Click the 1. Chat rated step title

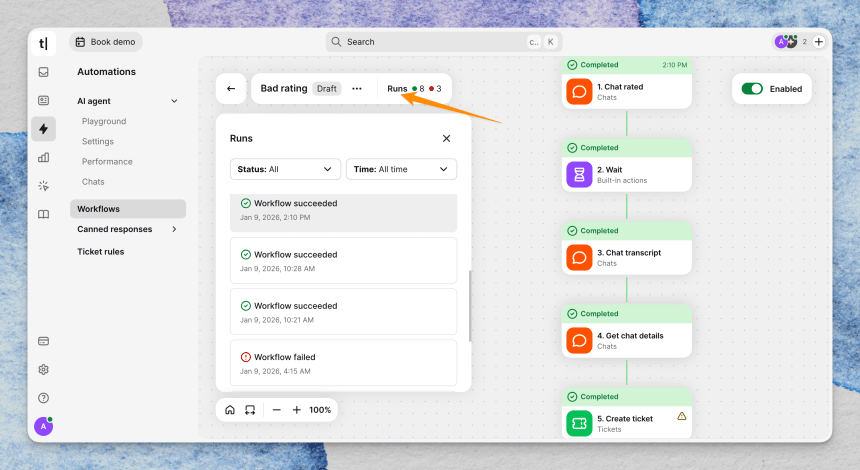click(620, 87)
